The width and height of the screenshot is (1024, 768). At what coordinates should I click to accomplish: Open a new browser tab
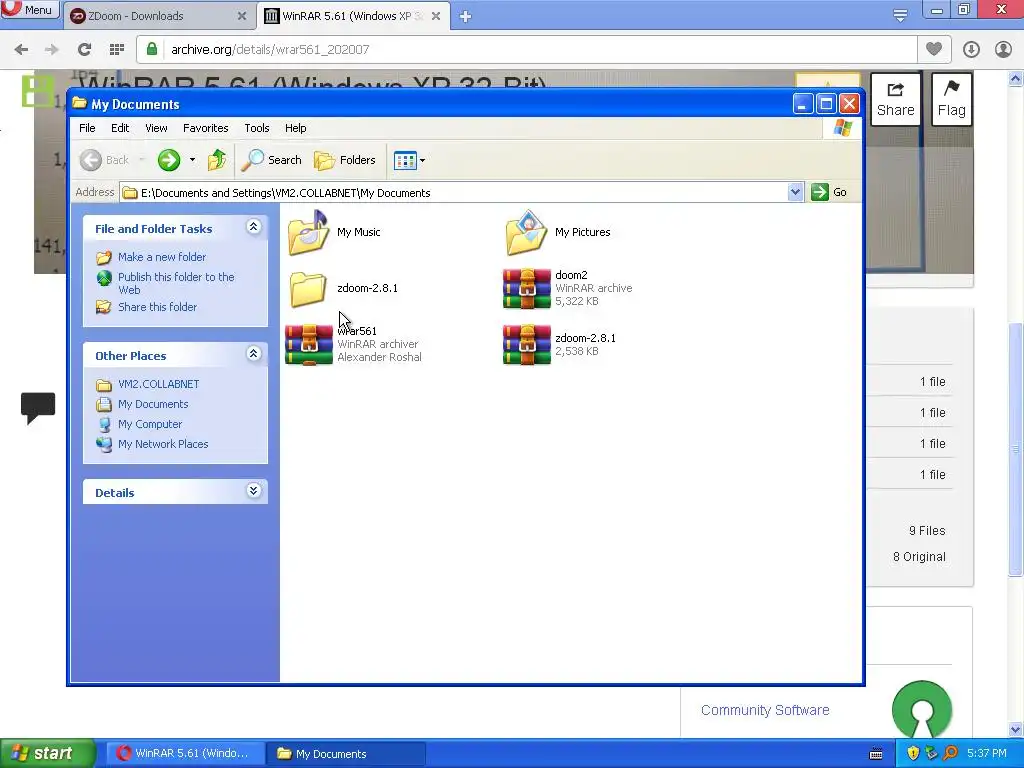[465, 16]
